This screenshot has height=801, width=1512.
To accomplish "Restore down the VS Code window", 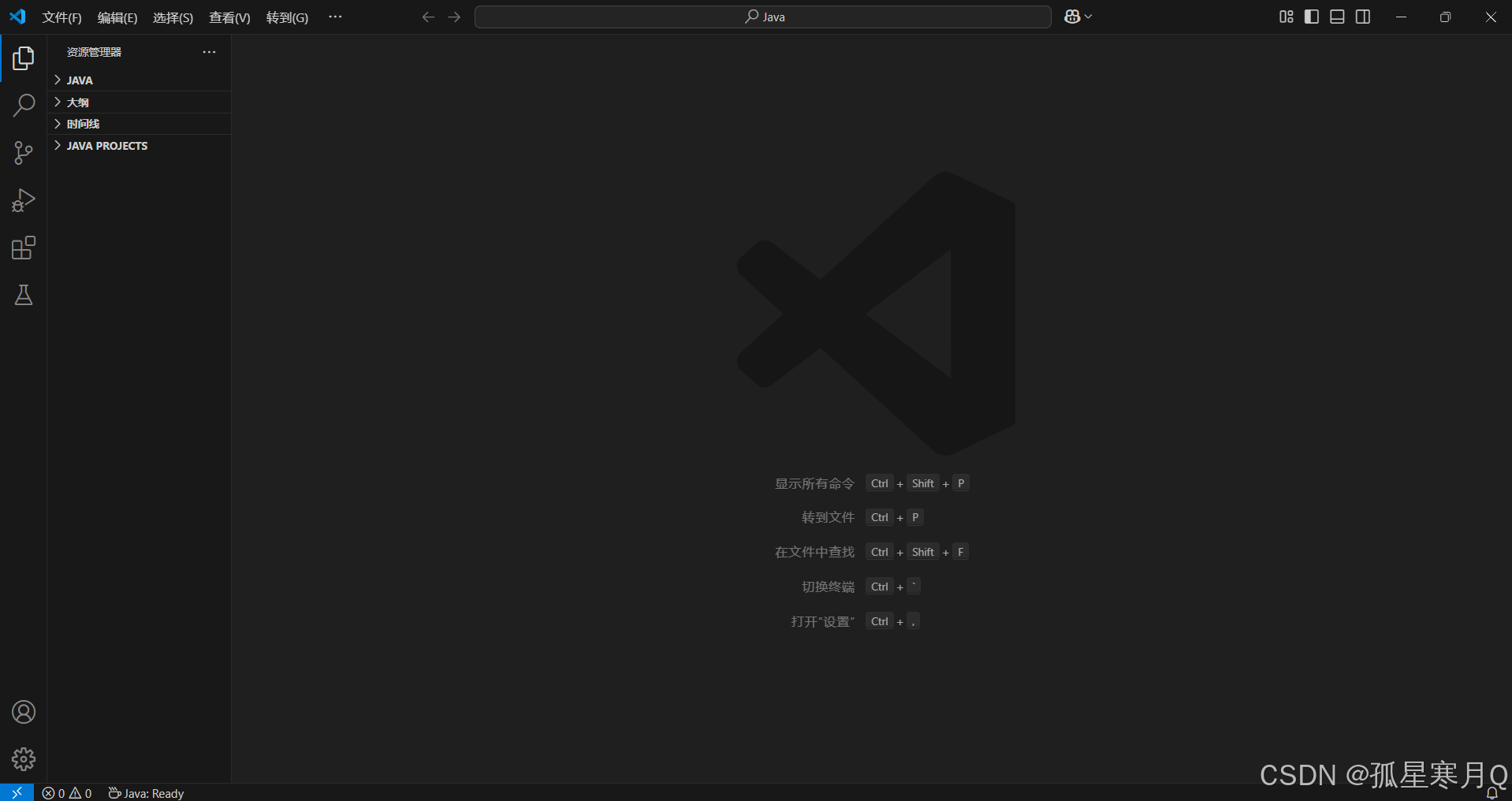I will click(x=1445, y=17).
